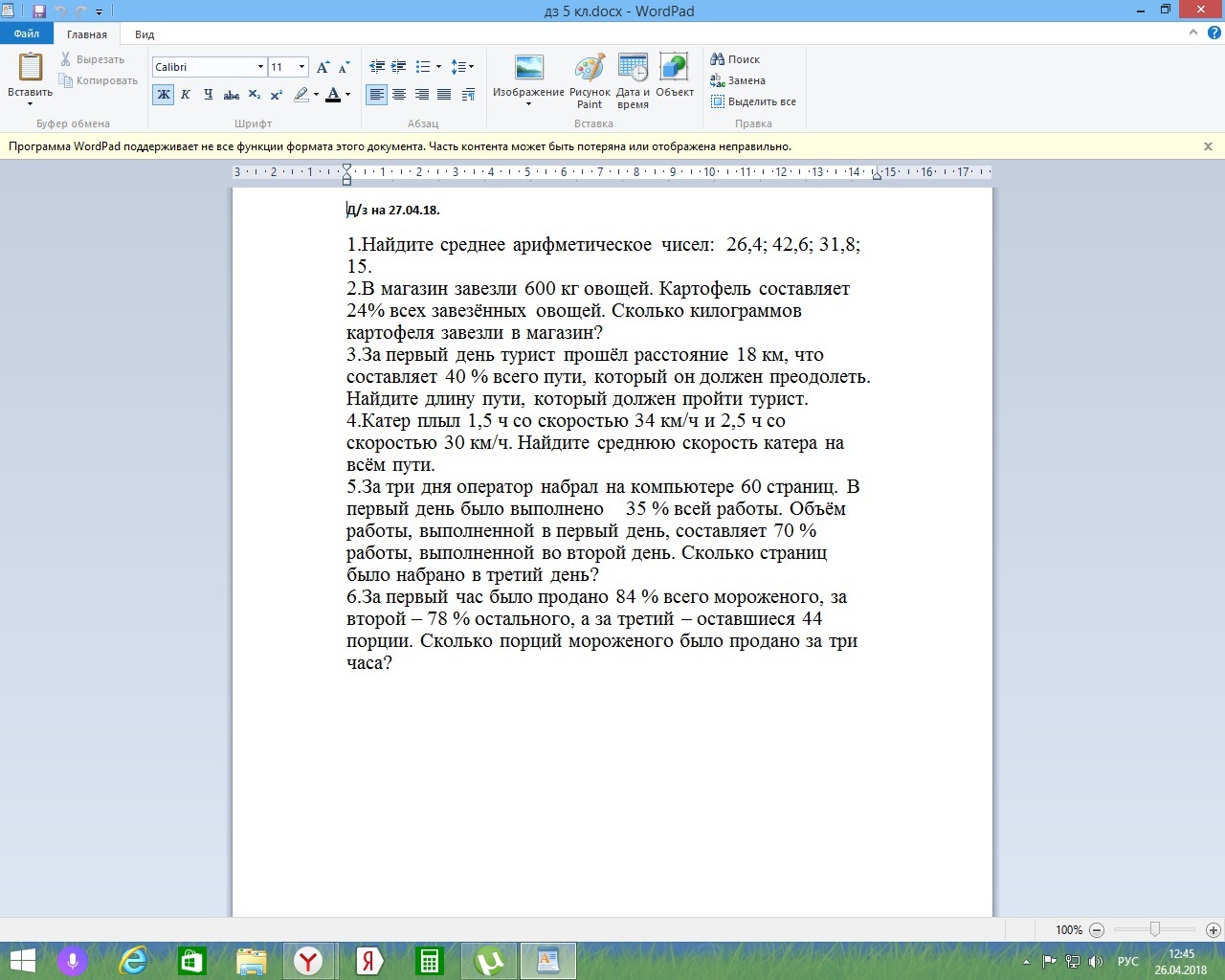Open the Windows Start button
The image size is (1225, 980).
pyautogui.click(x=21, y=961)
